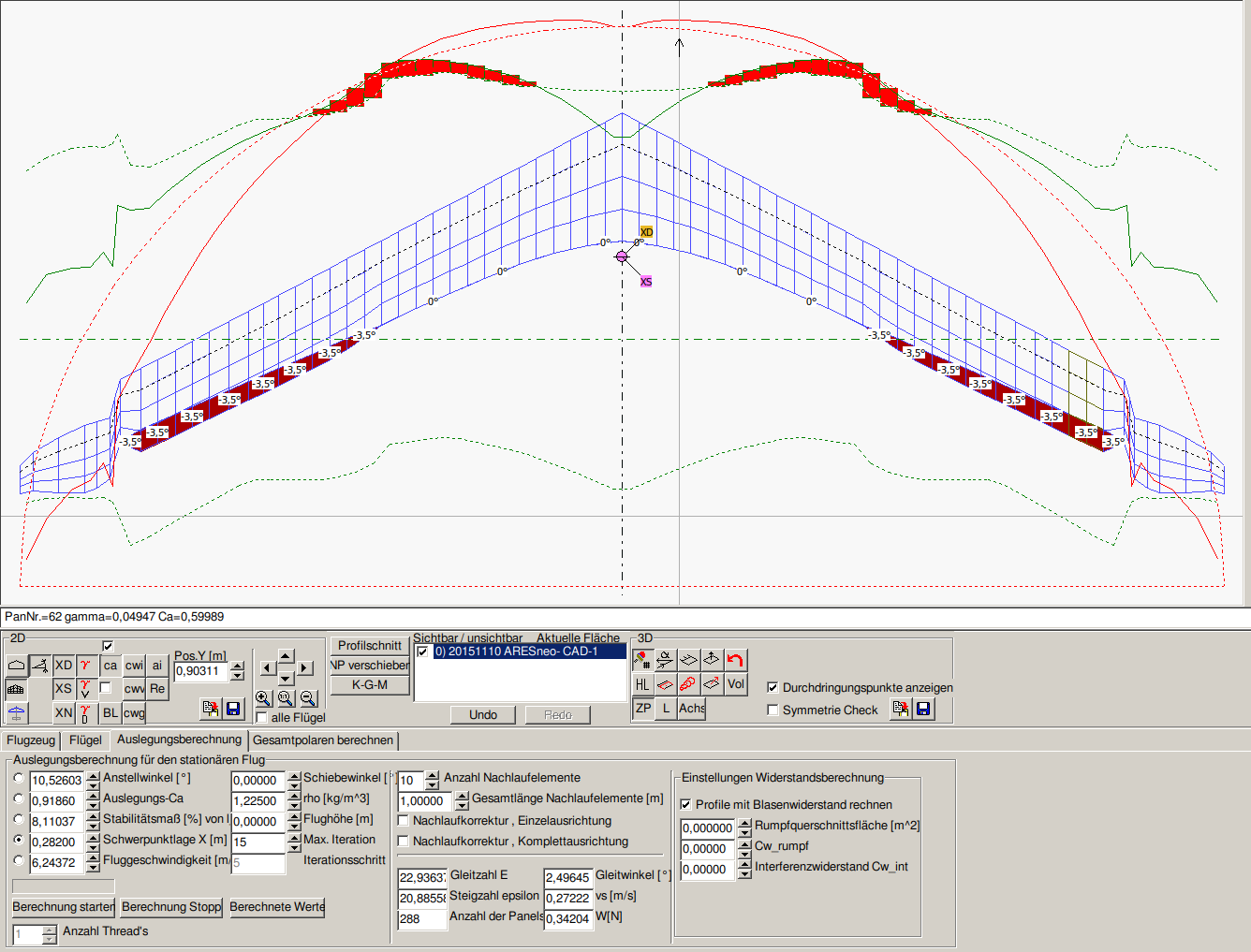The image size is (1251, 952).
Task: Click the zoom out magnifier icon
Action: pos(308,698)
